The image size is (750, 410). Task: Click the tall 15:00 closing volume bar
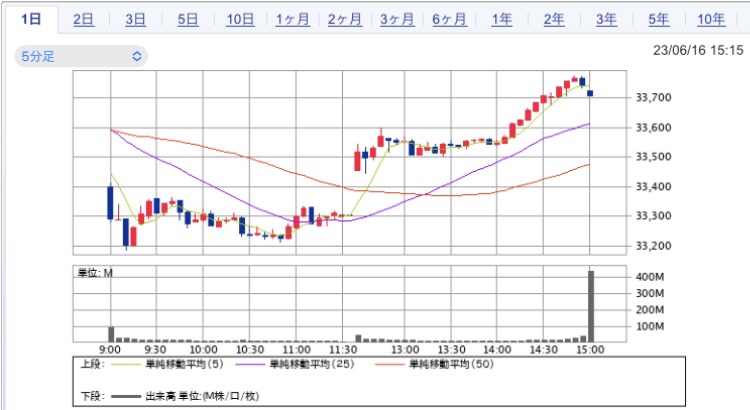591,306
